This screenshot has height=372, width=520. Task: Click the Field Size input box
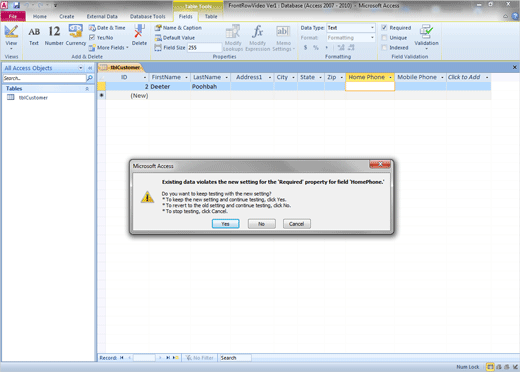pos(204,48)
